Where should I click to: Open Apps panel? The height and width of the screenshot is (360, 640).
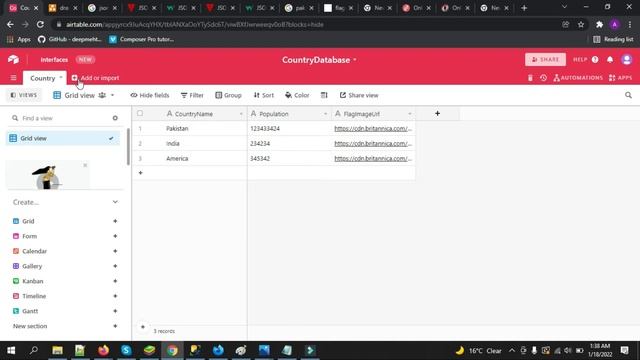[620, 78]
